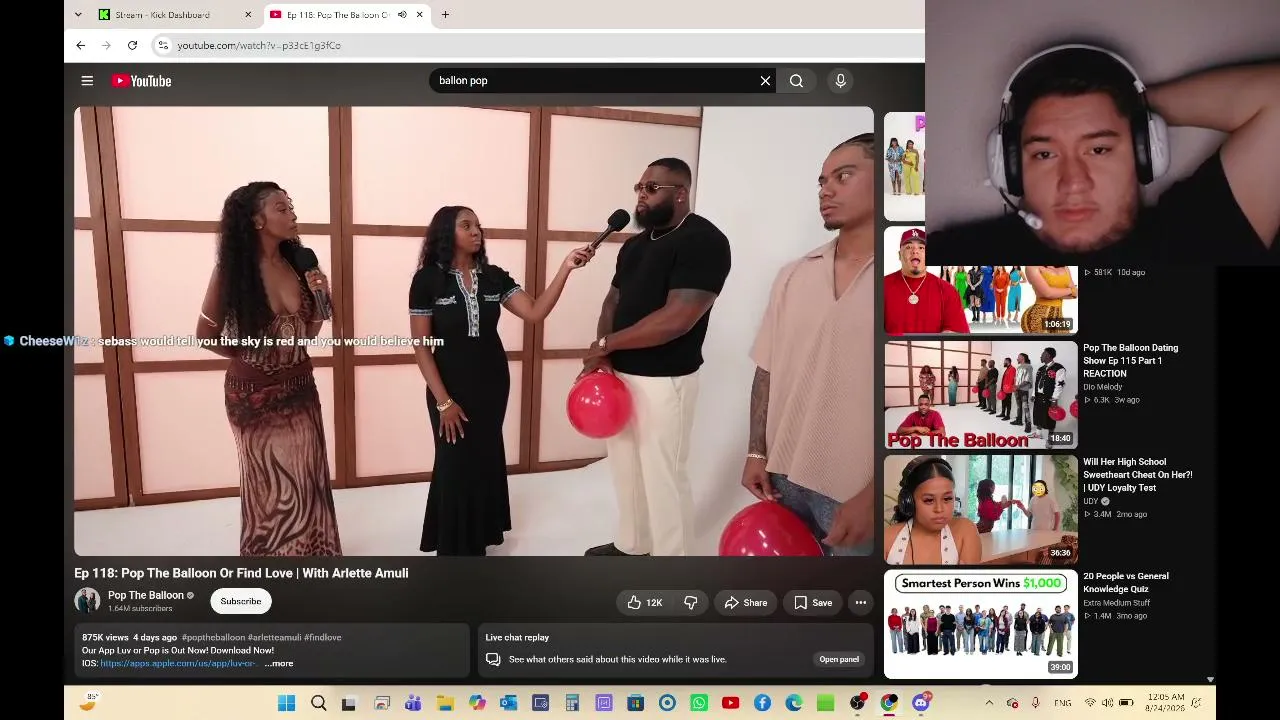Open Microsoft Edge from the taskbar
Image resolution: width=1280 pixels, height=720 pixels.
pos(794,703)
